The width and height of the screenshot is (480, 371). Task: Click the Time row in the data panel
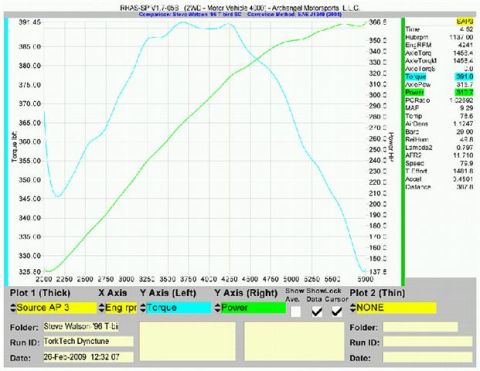click(x=439, y=29)
